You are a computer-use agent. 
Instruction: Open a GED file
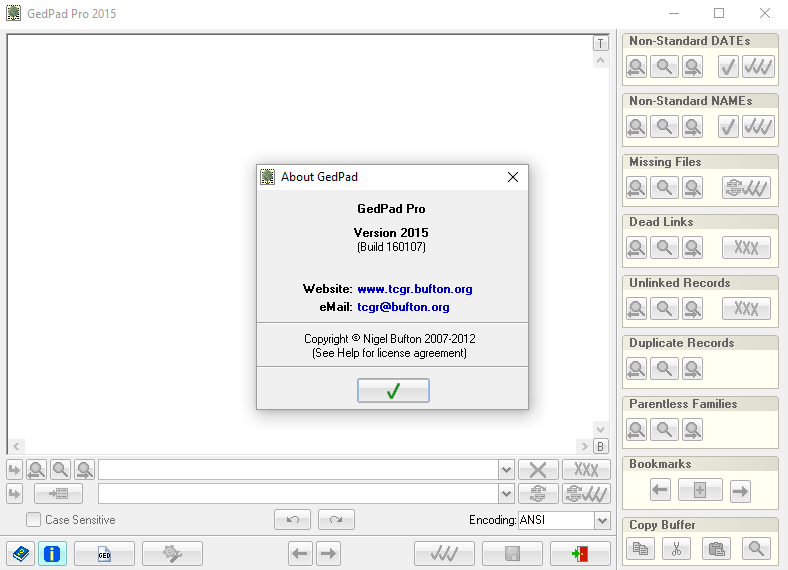tap(104, 554)
